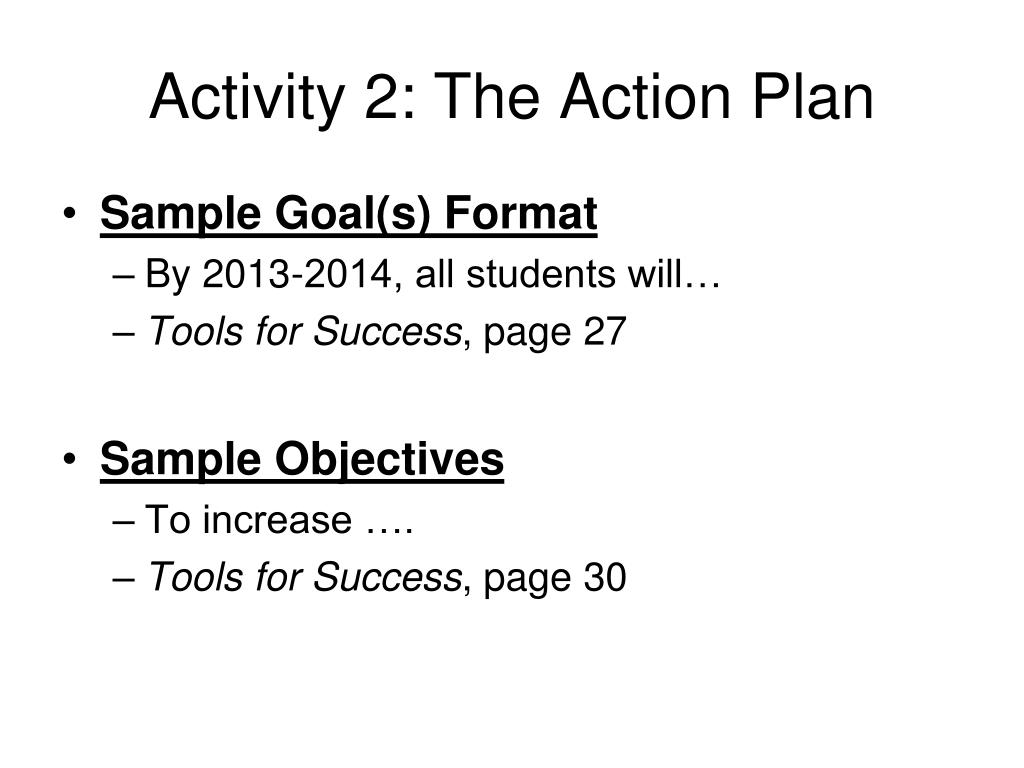Click the bullet dot before Sample Objectives
The height and width of the screenshot is (768, 1024).
coord(70,459)
